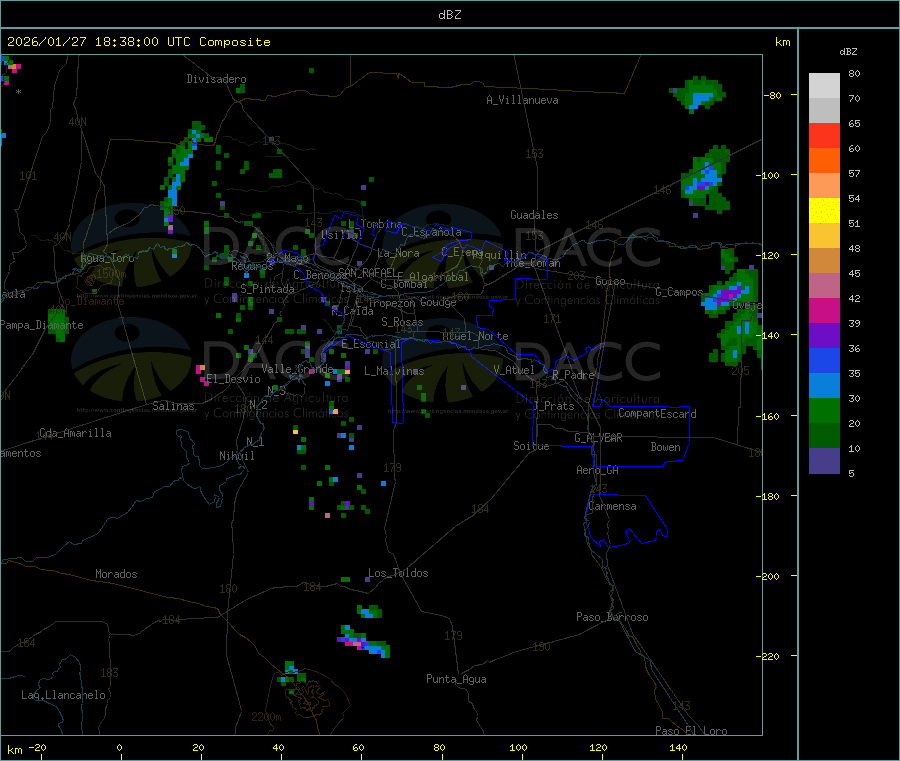The image size is (900, 761).
Task: Select the Los_Toldos map label
Action: (398, 573)
